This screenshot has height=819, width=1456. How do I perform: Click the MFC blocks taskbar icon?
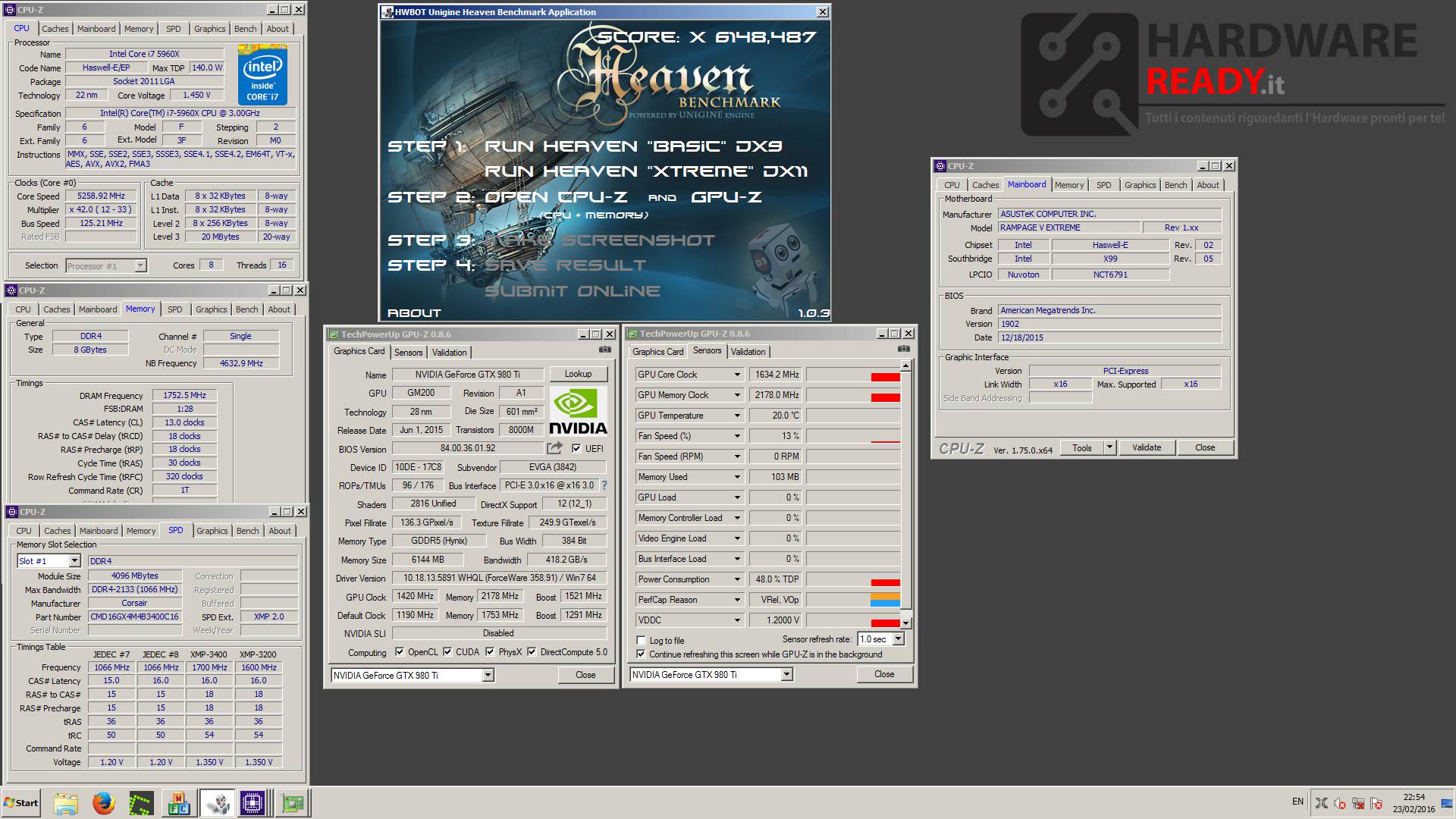pos(178,803)
